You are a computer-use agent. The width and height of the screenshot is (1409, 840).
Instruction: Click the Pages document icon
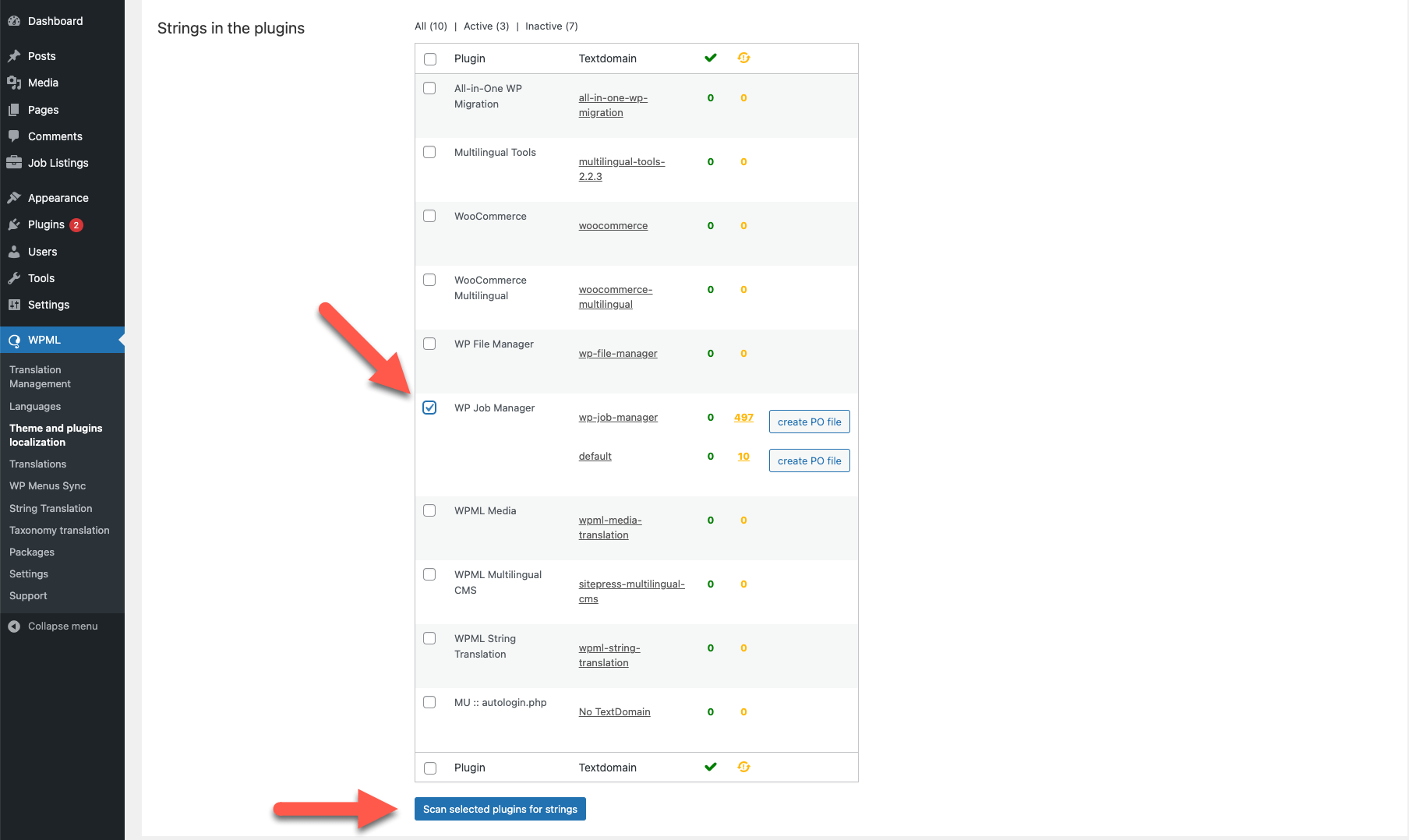[x=14, y=110]
